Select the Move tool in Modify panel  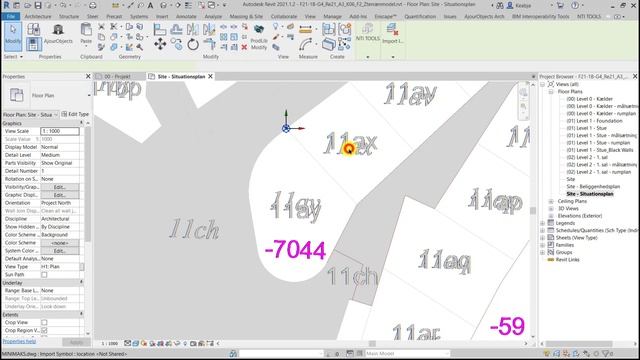point(160,44)
